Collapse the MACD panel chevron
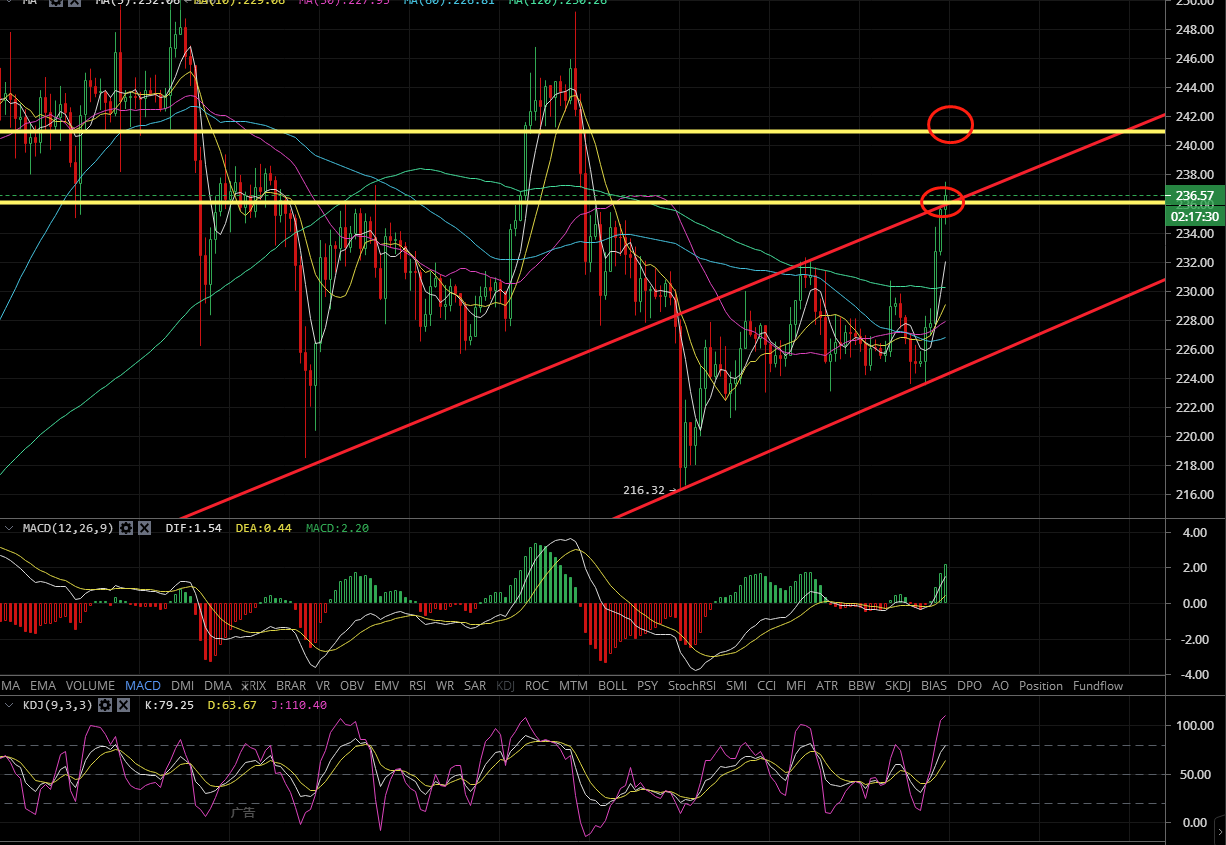This screenshot has height=845, width=1226. [9, 527]
